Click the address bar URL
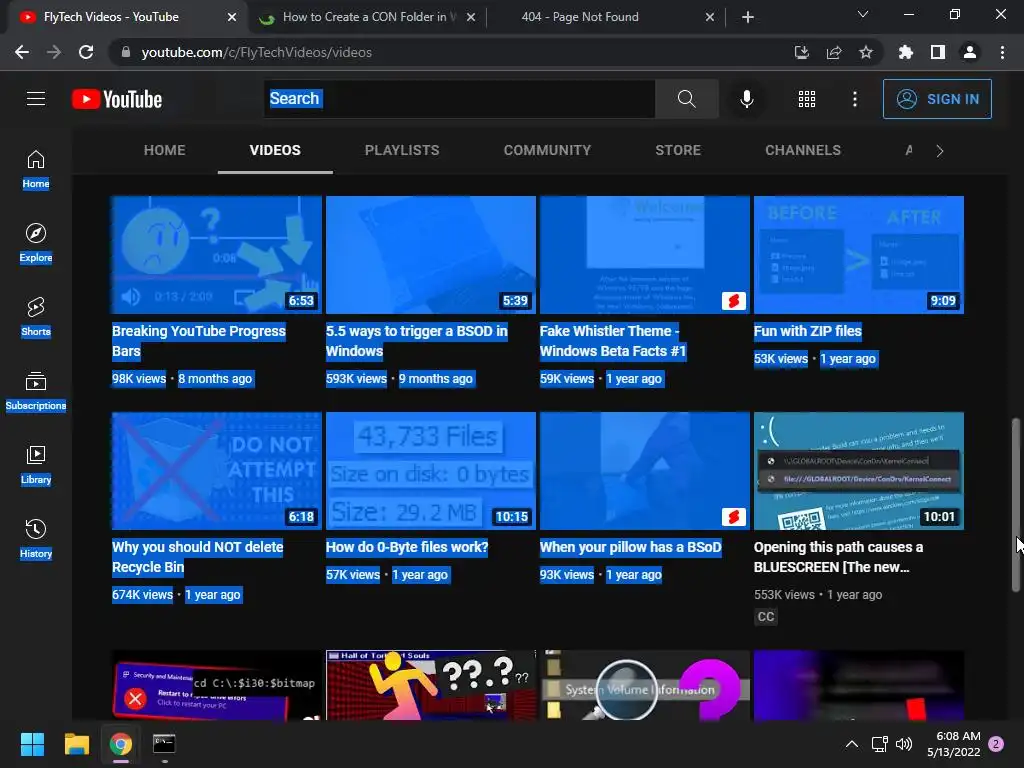 tap(257, 52)
